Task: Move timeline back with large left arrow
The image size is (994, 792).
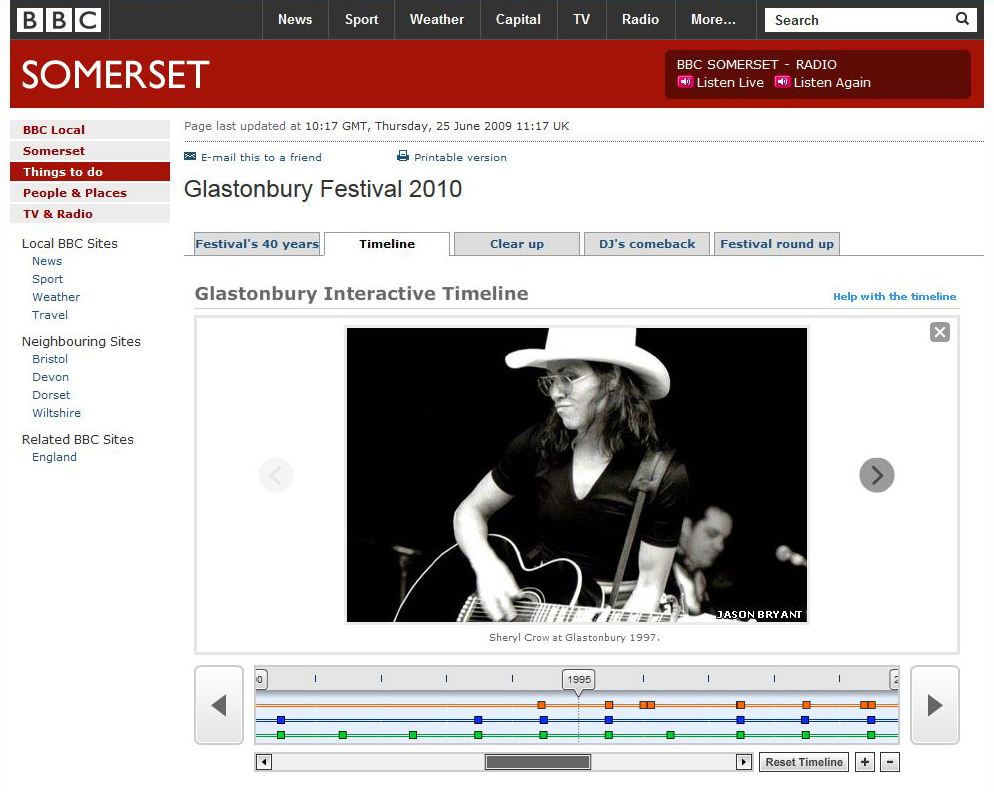Action: click(x=219, y=705)
